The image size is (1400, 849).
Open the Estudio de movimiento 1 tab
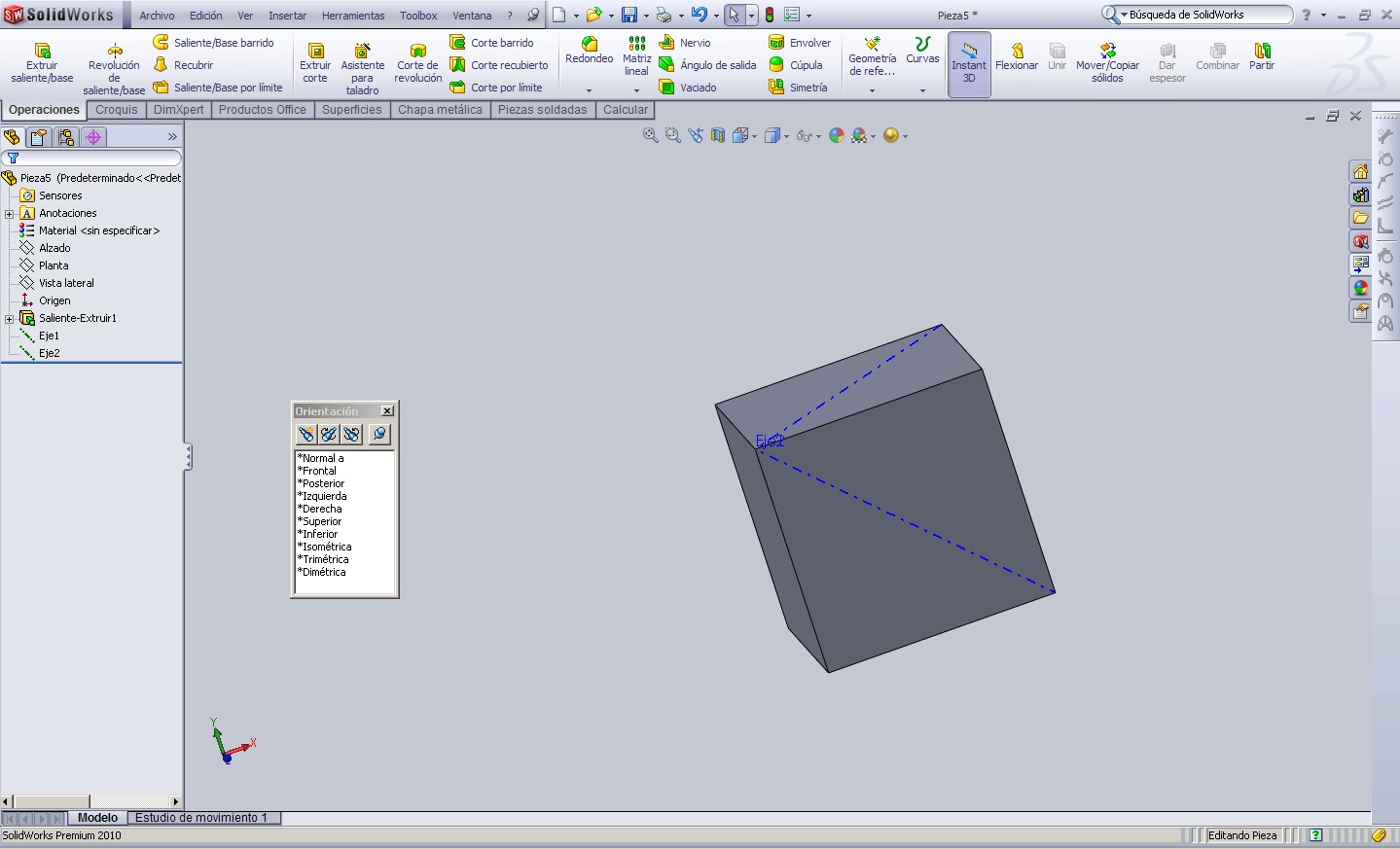click(x=204, y=818)
